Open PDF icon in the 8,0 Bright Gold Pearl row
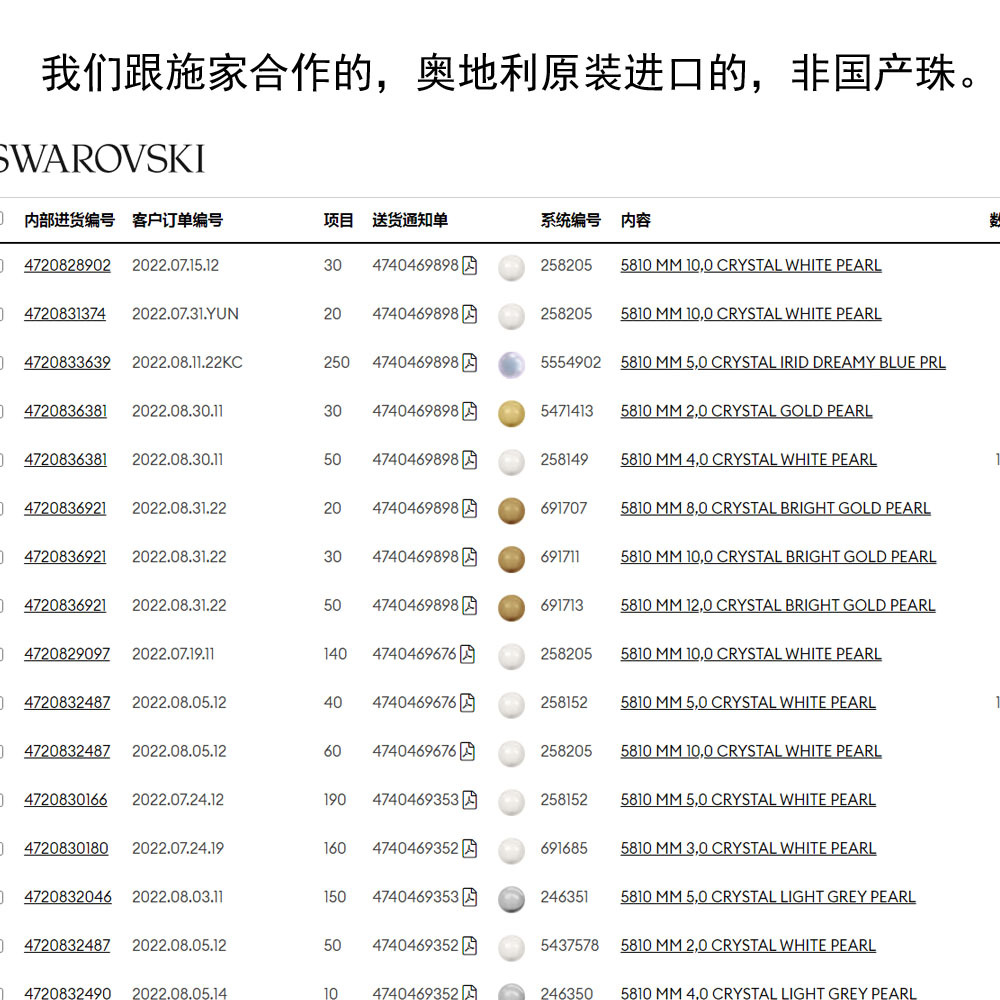 coord(469,508)
